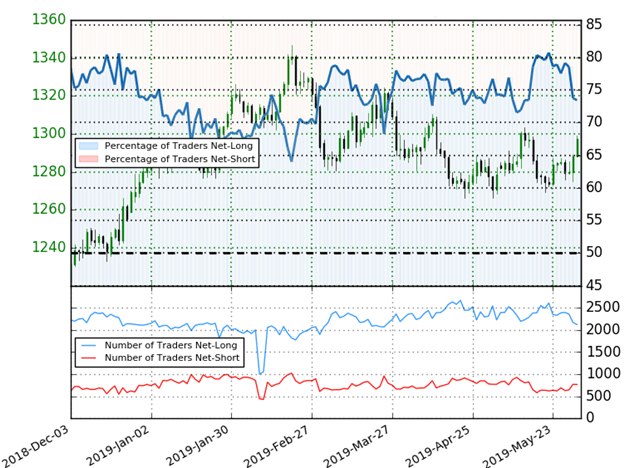
Task: Click the 2018-Dec-03 date label
Action: [35, 446]
